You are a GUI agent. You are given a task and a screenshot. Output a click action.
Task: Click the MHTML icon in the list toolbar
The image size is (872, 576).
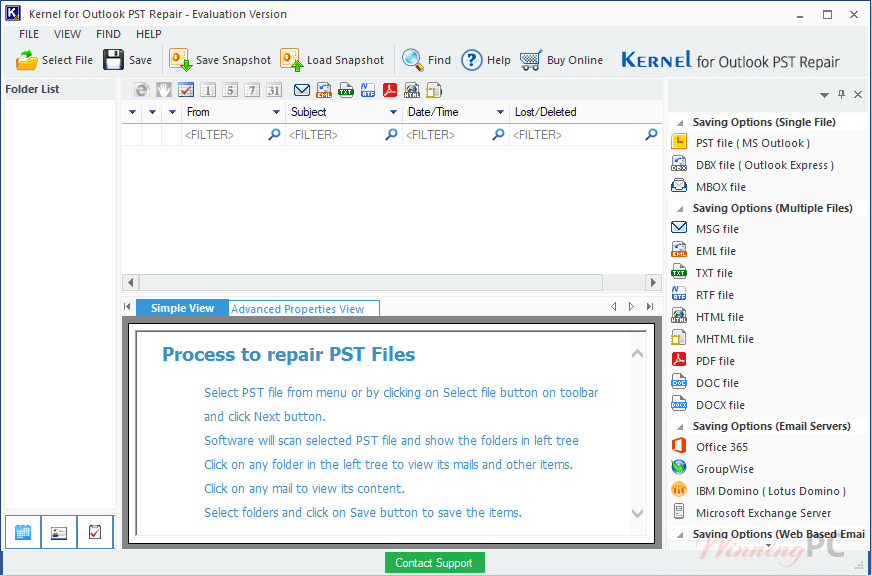[434, 90]
